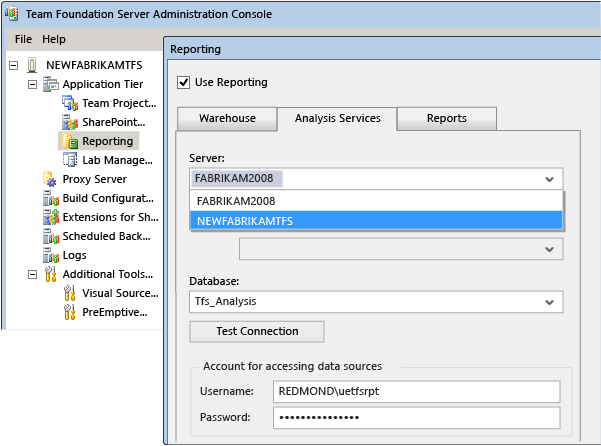Select Build Configurat... tree item
The height and width of the screenshot is (446, 601).
pos(108,198)
